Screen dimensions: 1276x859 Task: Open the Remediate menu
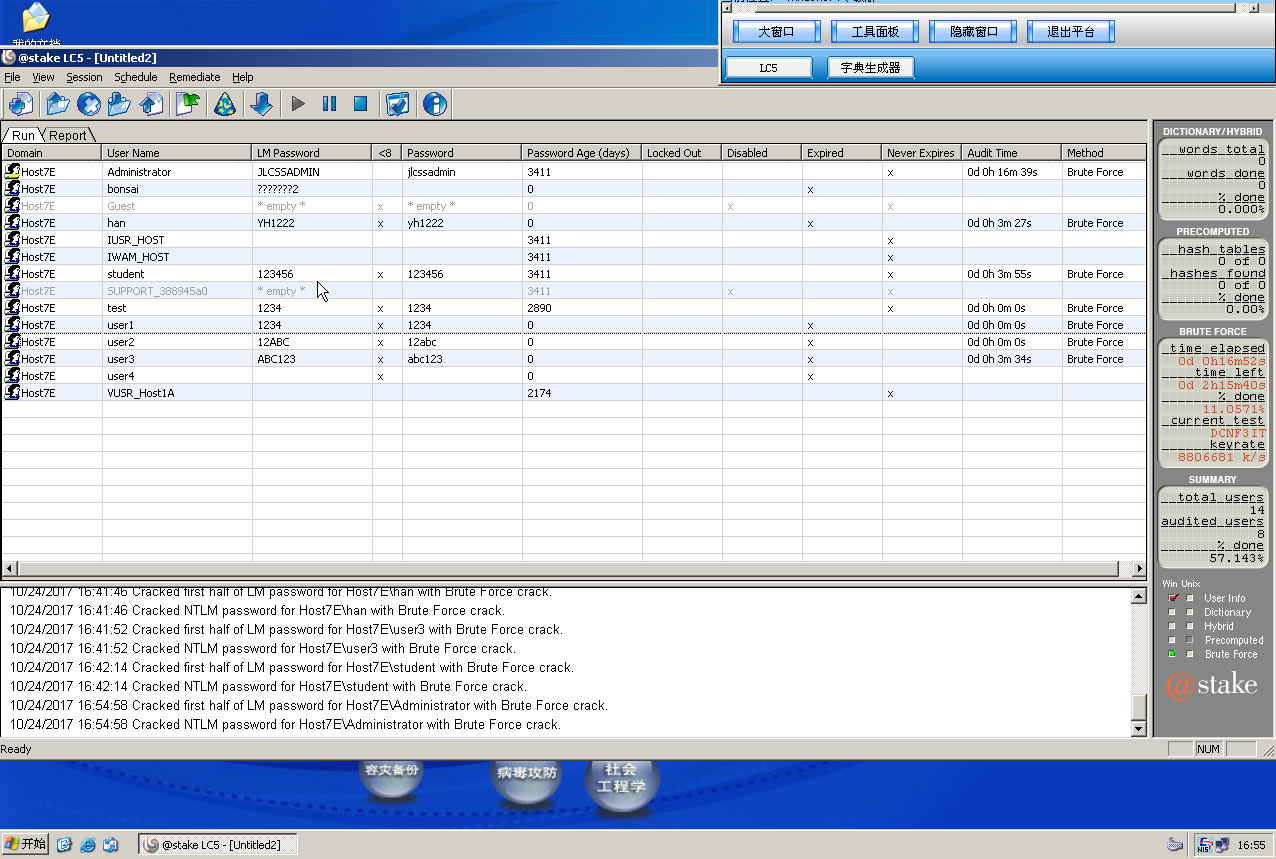pyautogui.click(x=195, y=77)
